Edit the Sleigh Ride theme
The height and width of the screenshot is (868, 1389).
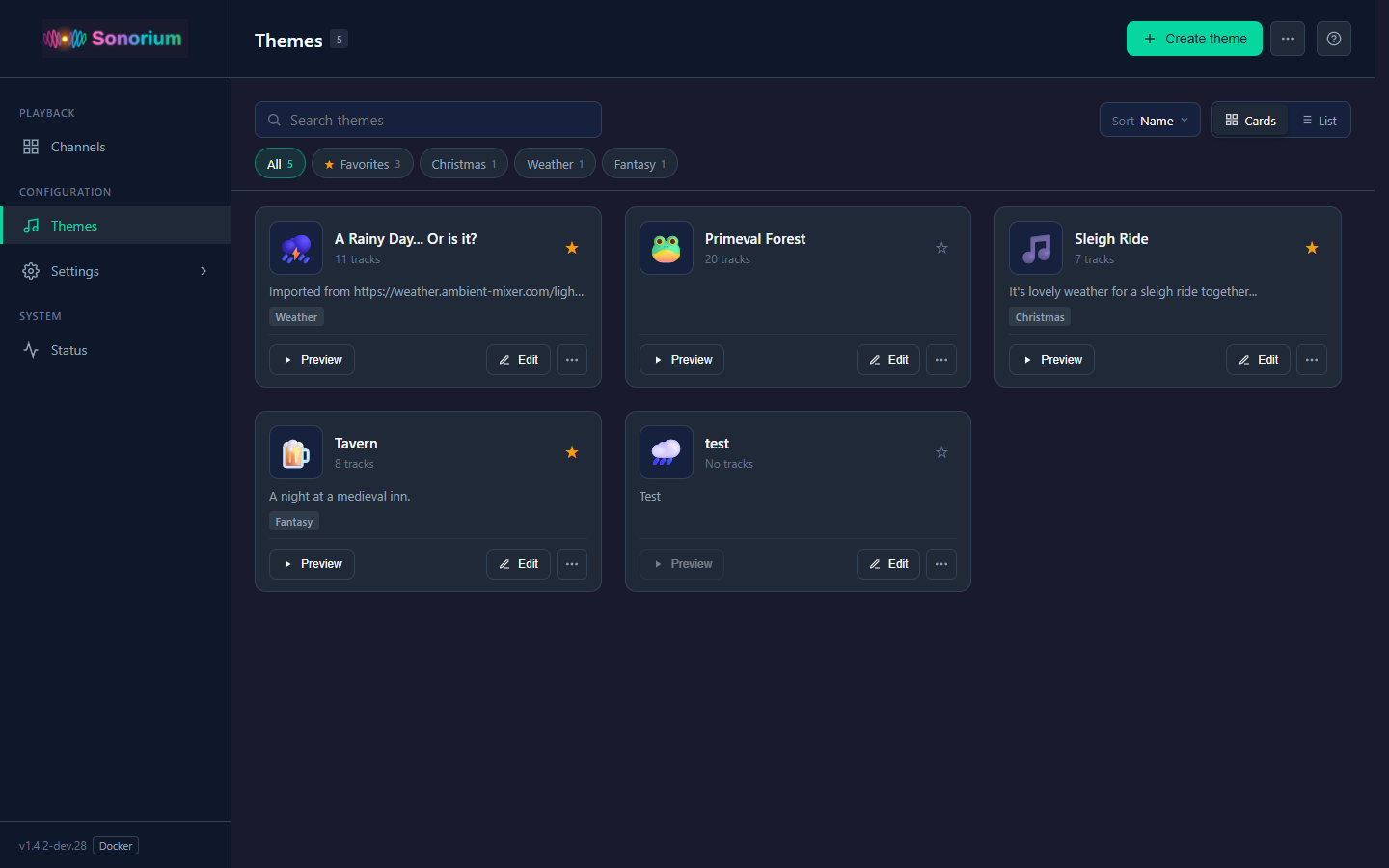click(x=1258, y=360)
